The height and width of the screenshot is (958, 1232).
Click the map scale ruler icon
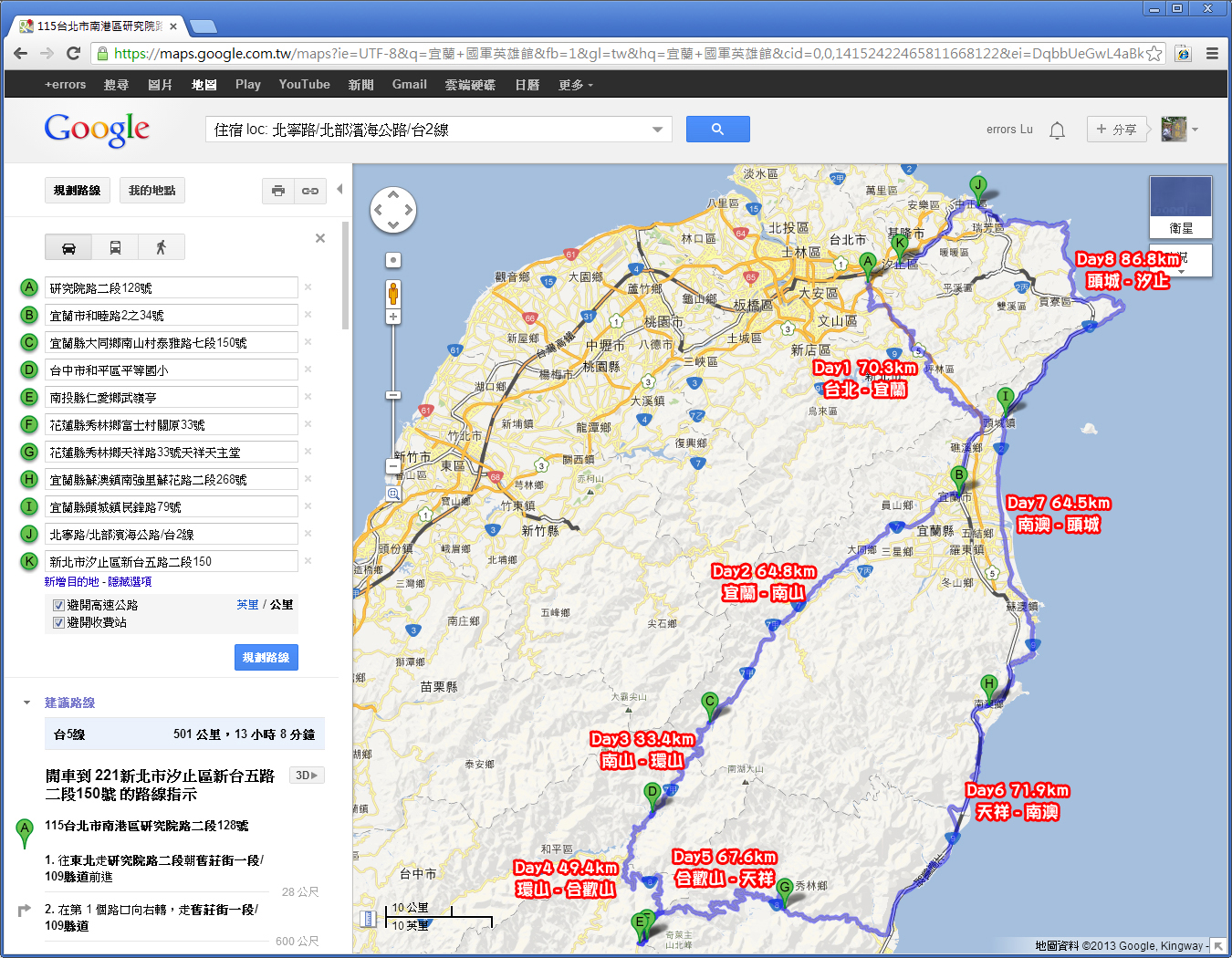click(369, 919)
